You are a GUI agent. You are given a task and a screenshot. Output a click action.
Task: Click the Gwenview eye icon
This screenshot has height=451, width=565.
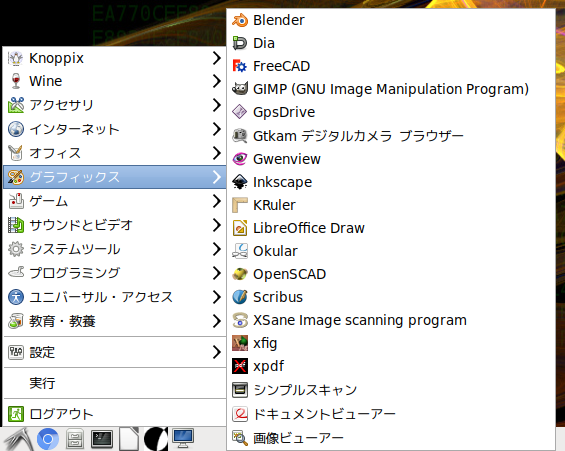[240, 159]
